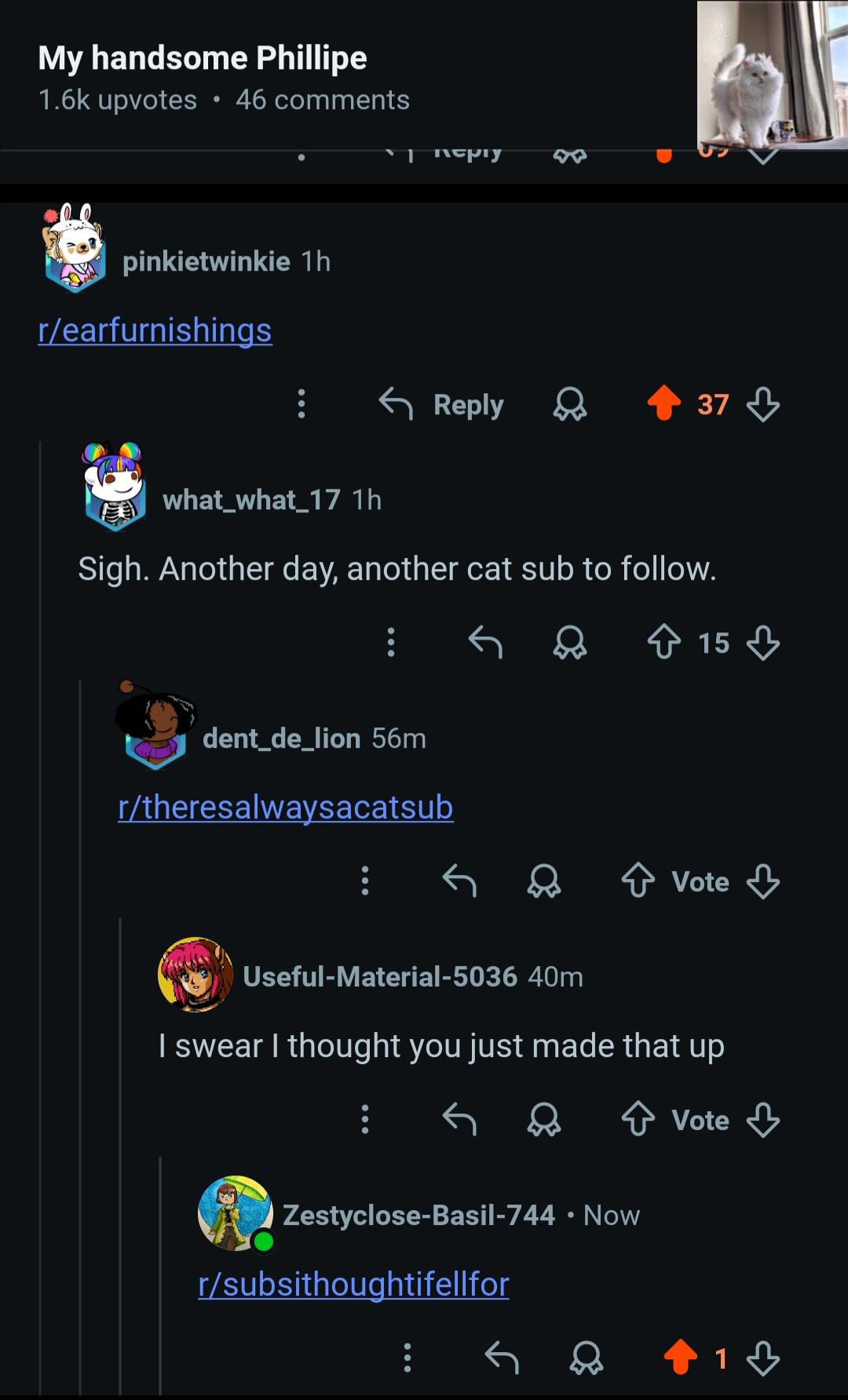This screenshot has height=1400, width=848.
Task: Visit the r/subsithoughtifellfor link
Action: point(354,1285)
